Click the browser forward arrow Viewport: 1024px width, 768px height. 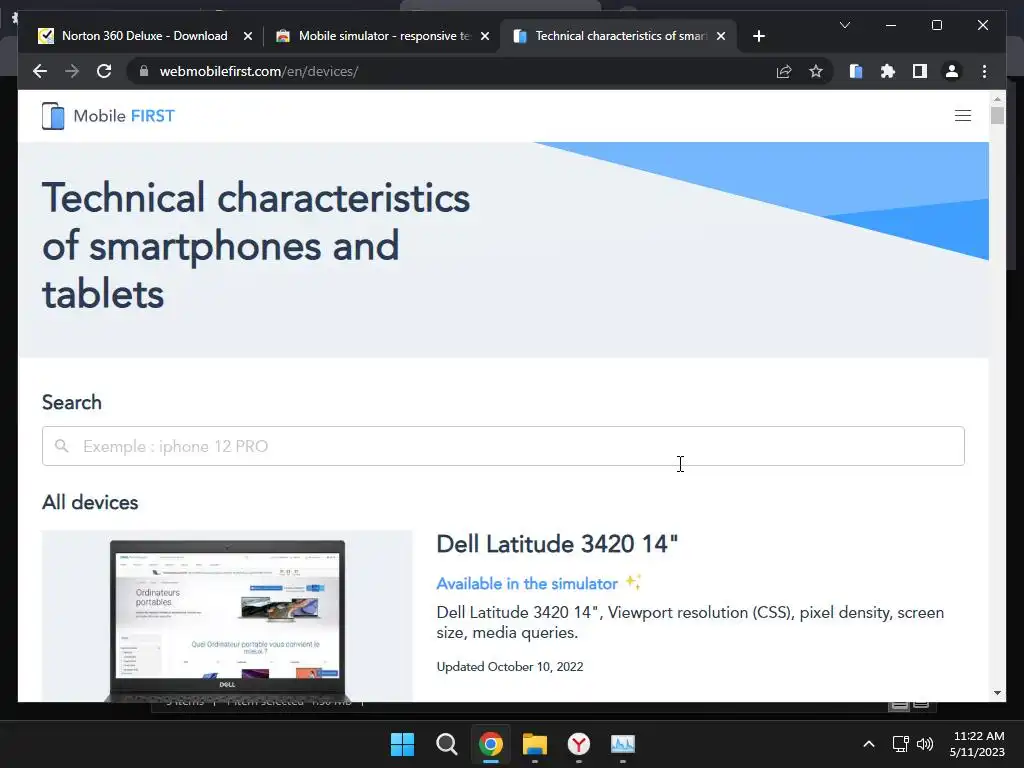tap(72, 71)
